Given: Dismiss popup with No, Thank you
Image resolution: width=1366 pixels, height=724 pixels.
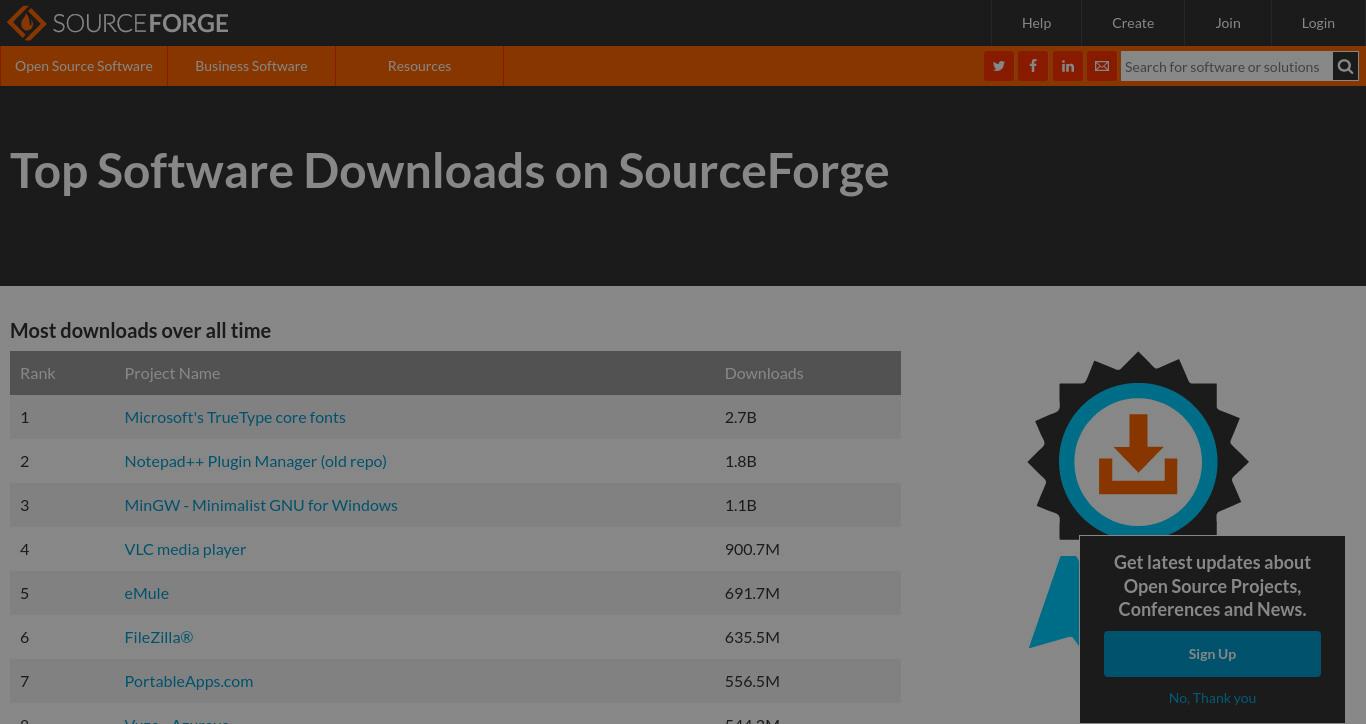Looking at the screenshot, I should (x=1212, y=698).
